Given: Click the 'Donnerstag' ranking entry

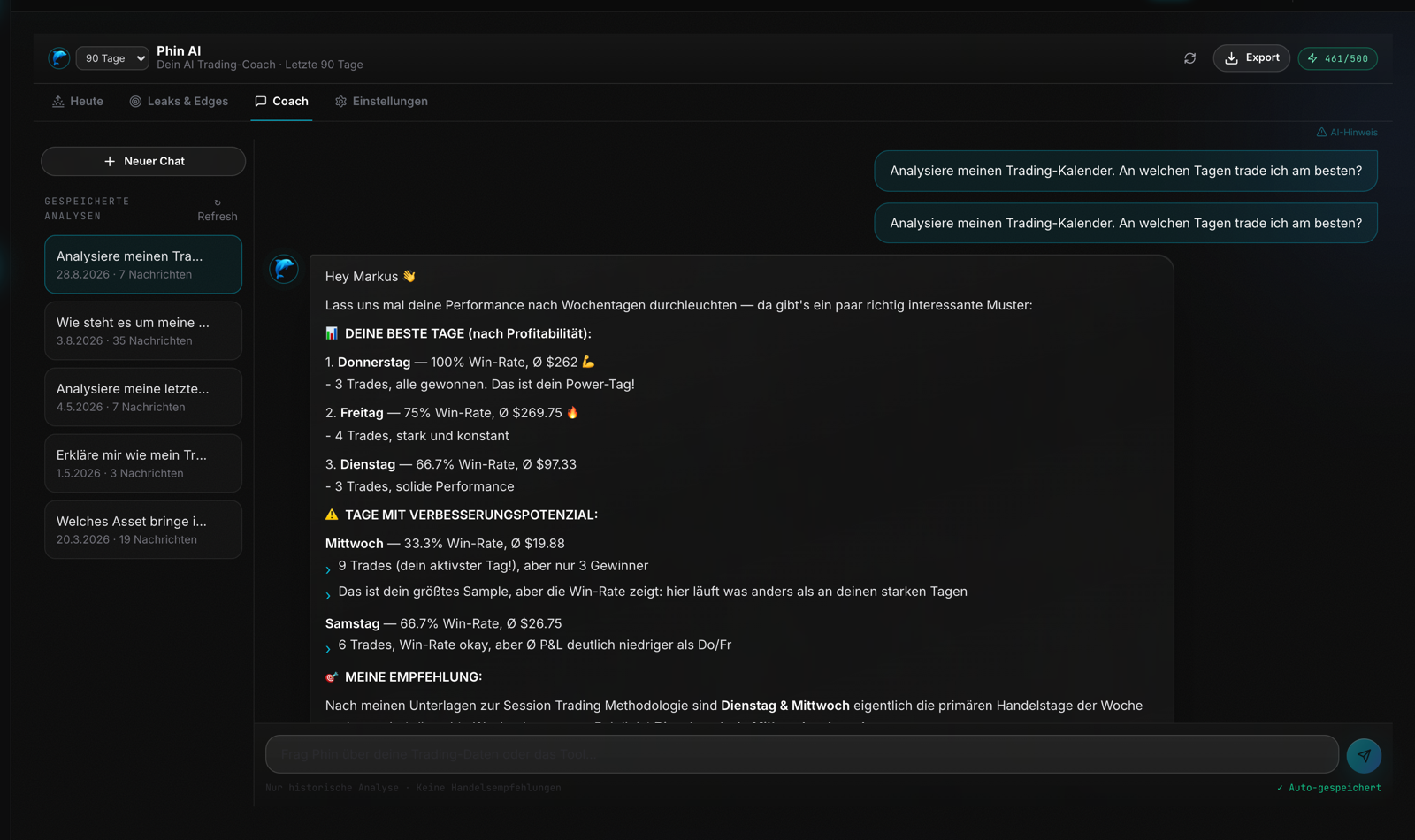Looking at the screenshot, I should coord(374,363).
